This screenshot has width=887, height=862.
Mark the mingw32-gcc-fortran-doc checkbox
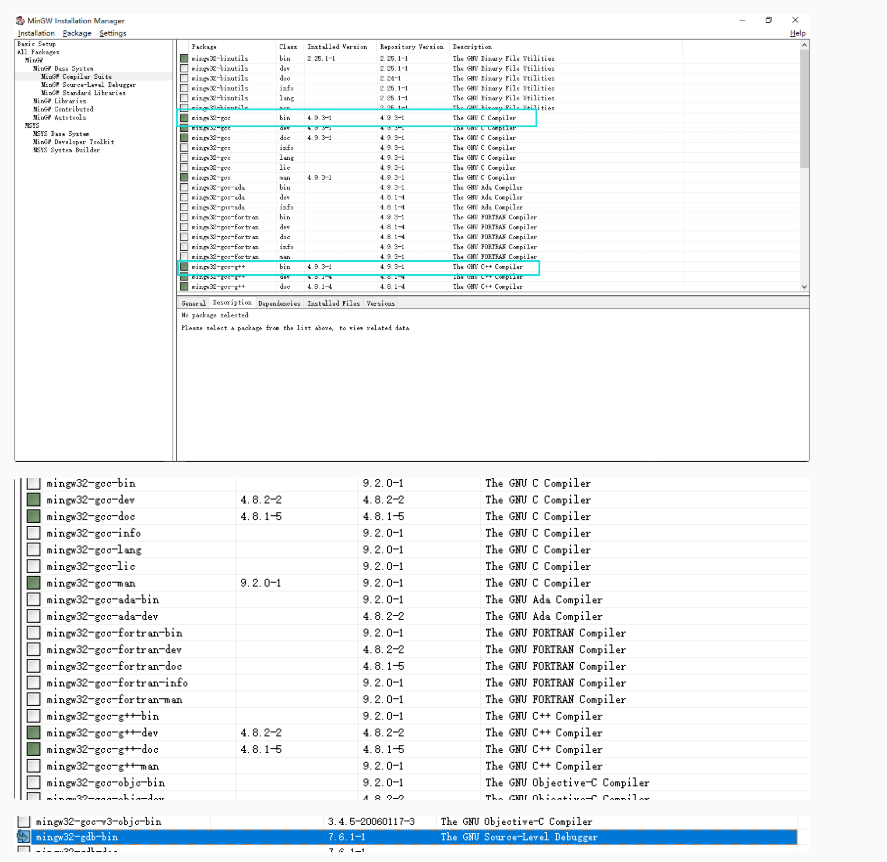[34, 666]
